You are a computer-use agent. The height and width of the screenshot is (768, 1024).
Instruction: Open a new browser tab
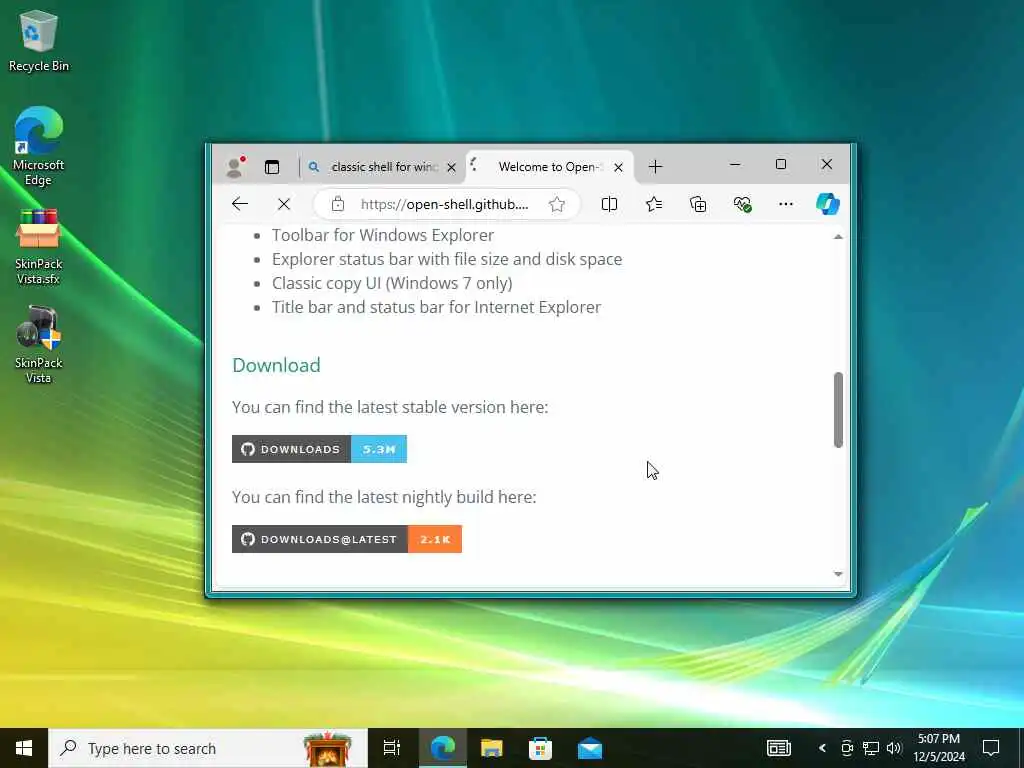tap(655, 167)
